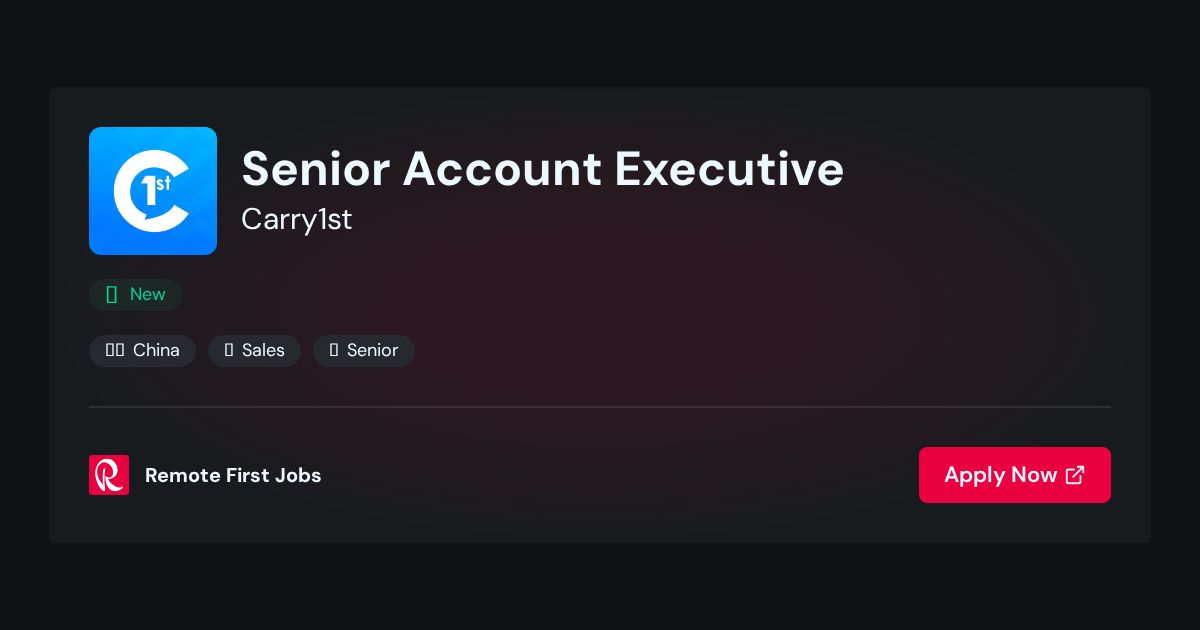Image resolution: width=1200 pixels, height=630 pixels.
Task: Visit the Remote First Jobs text link
Action: pos(233,476)
